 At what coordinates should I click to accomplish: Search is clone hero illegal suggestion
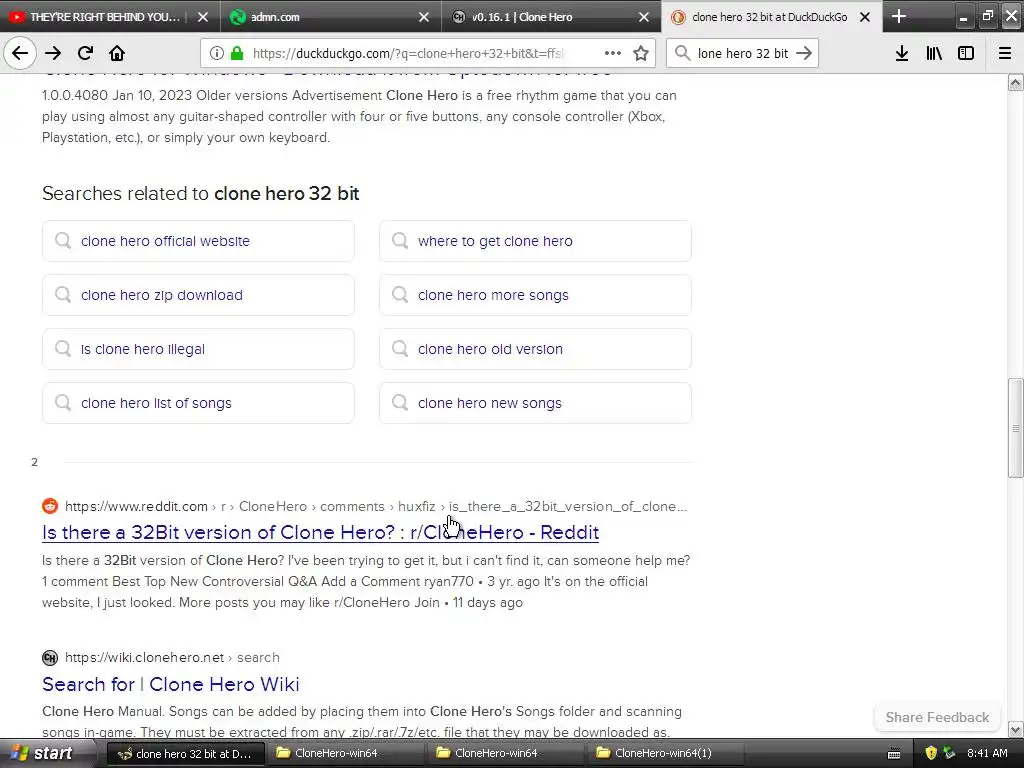pyautogui.click(x=198, y=349)
